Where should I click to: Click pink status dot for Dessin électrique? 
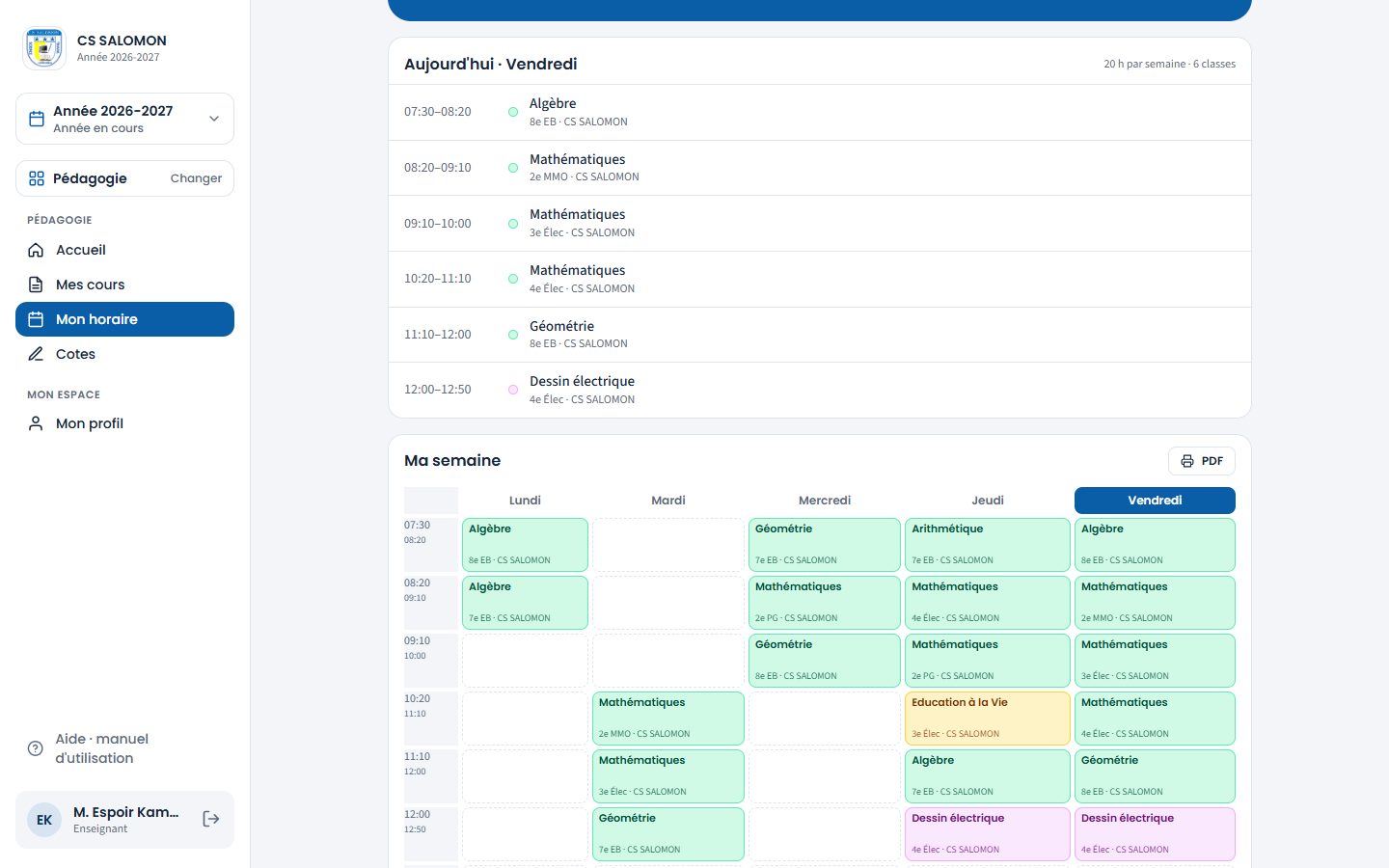[513, 390]
